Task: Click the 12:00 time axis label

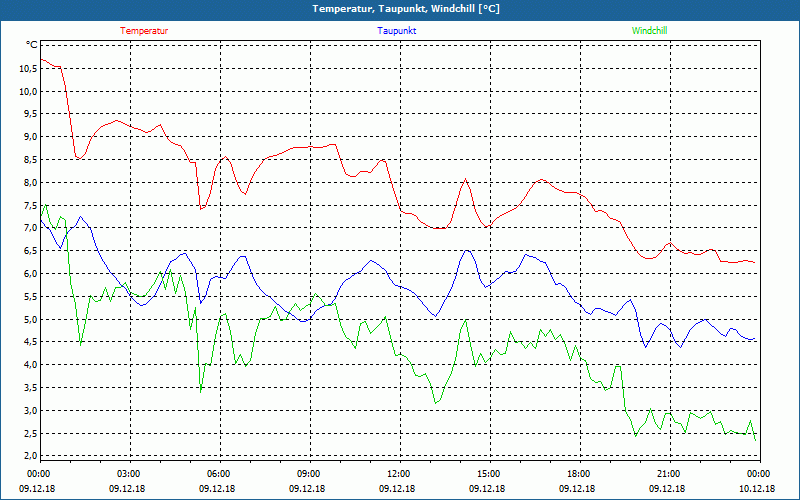Action: [x=398, y=474]
